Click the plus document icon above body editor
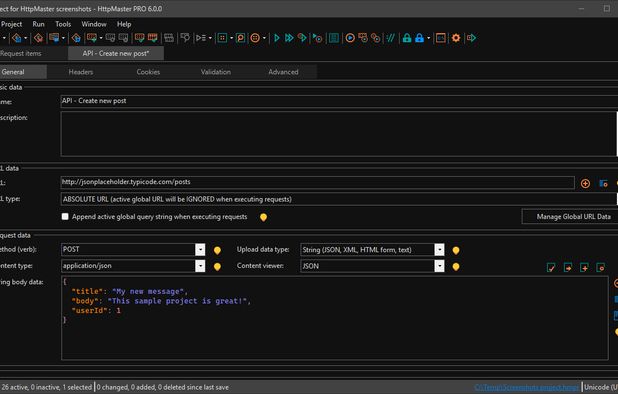 click(584, 268)
